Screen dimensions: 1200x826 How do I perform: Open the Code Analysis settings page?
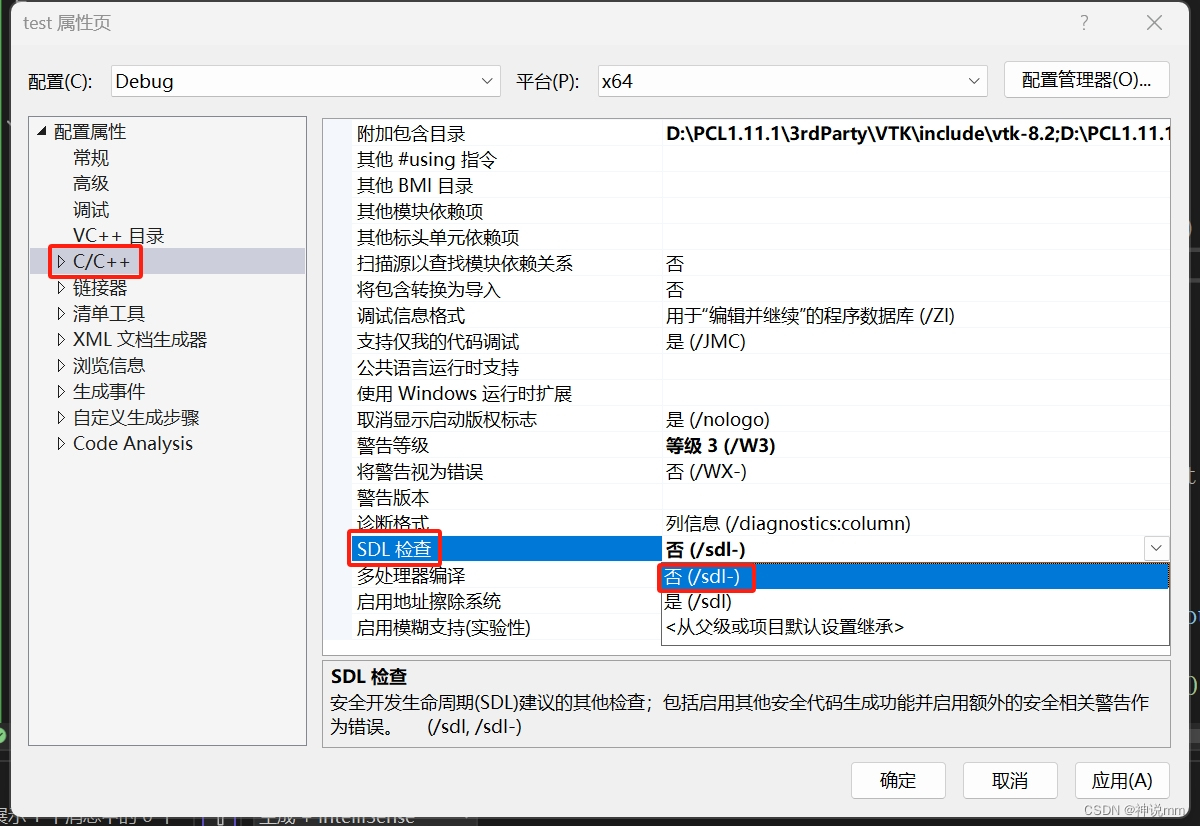coord(132,443)
